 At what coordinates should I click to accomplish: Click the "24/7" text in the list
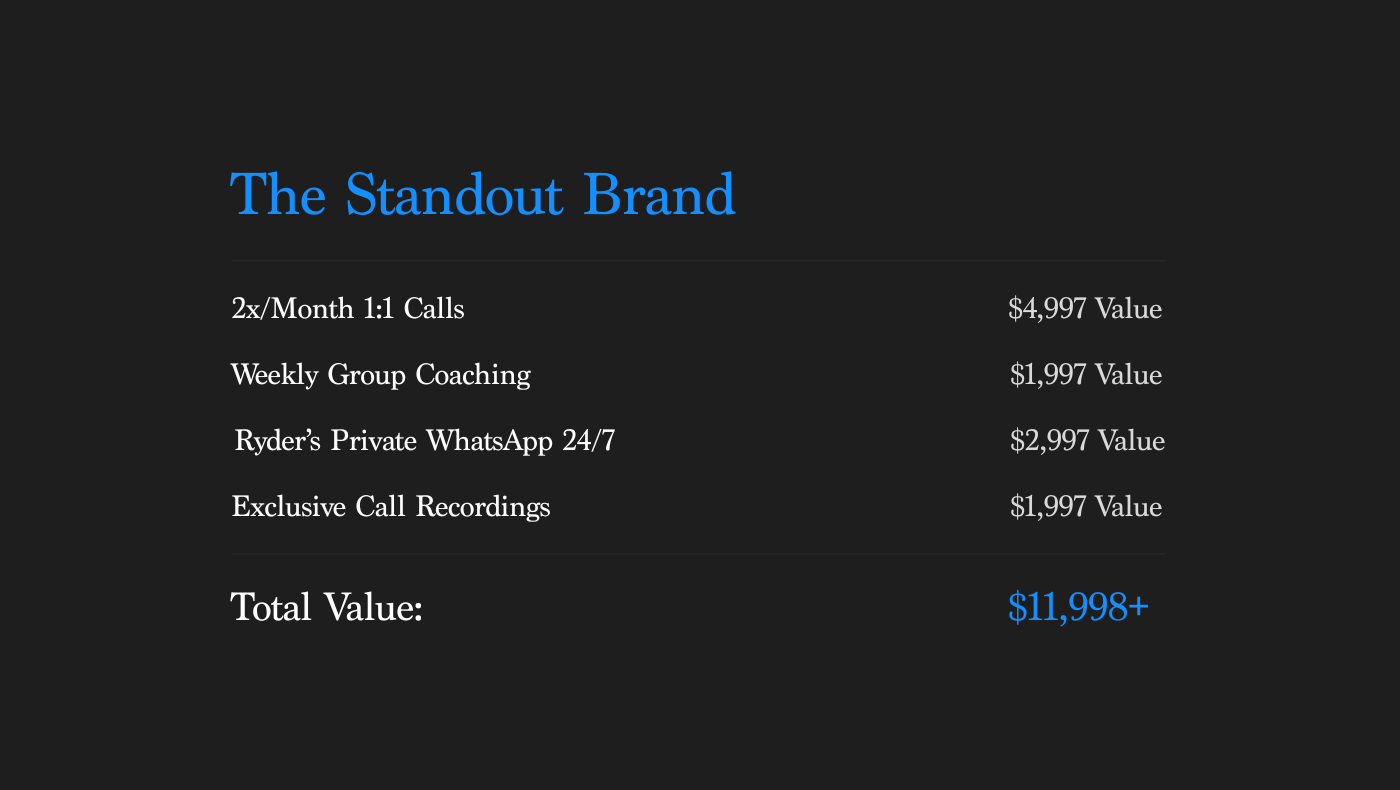coord(589,441)
